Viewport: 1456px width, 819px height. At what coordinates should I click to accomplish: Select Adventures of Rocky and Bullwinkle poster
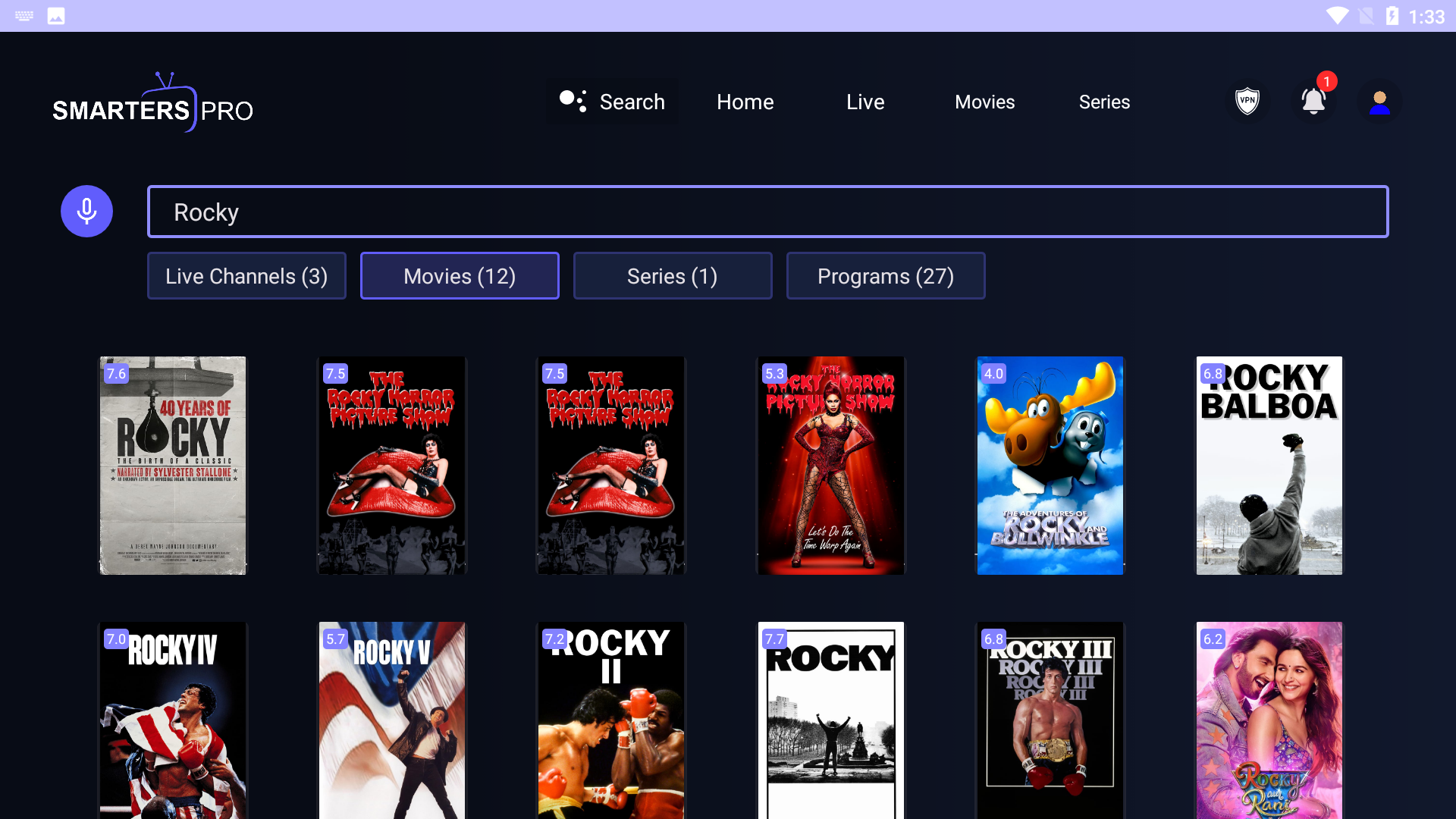point(1050,465)
